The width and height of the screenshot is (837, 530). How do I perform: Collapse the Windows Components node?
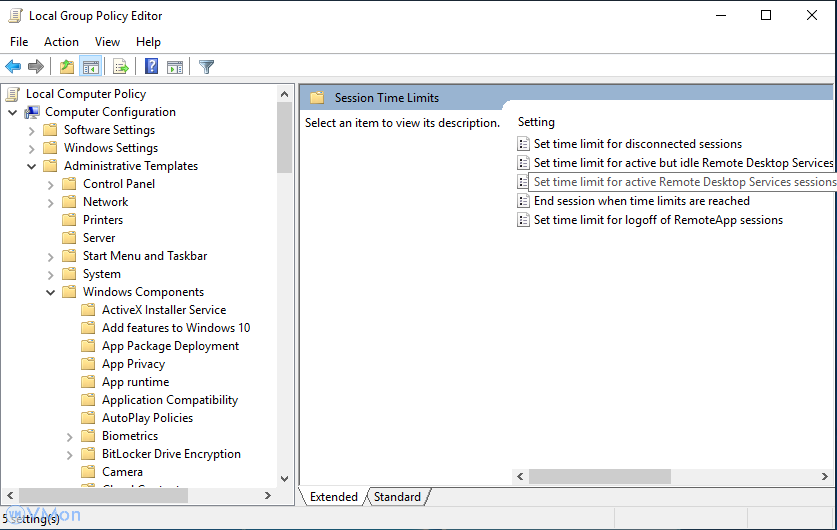[50, 292]
